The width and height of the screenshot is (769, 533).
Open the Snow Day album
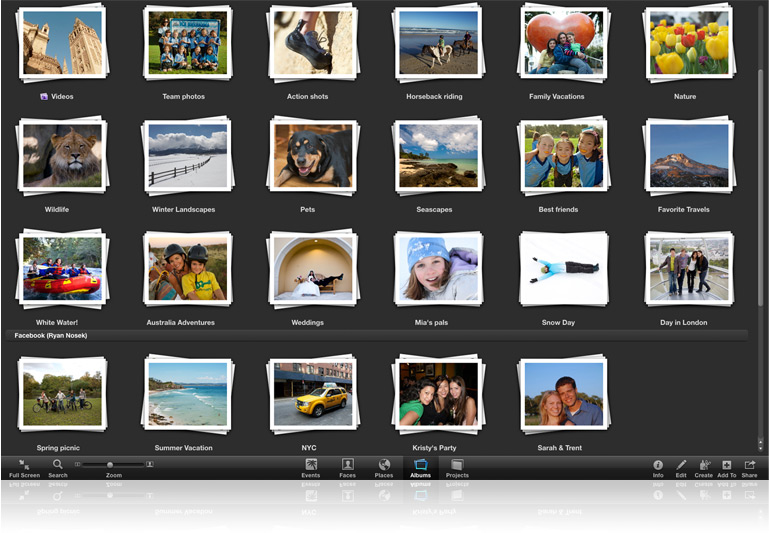click(x=563, y=269)
